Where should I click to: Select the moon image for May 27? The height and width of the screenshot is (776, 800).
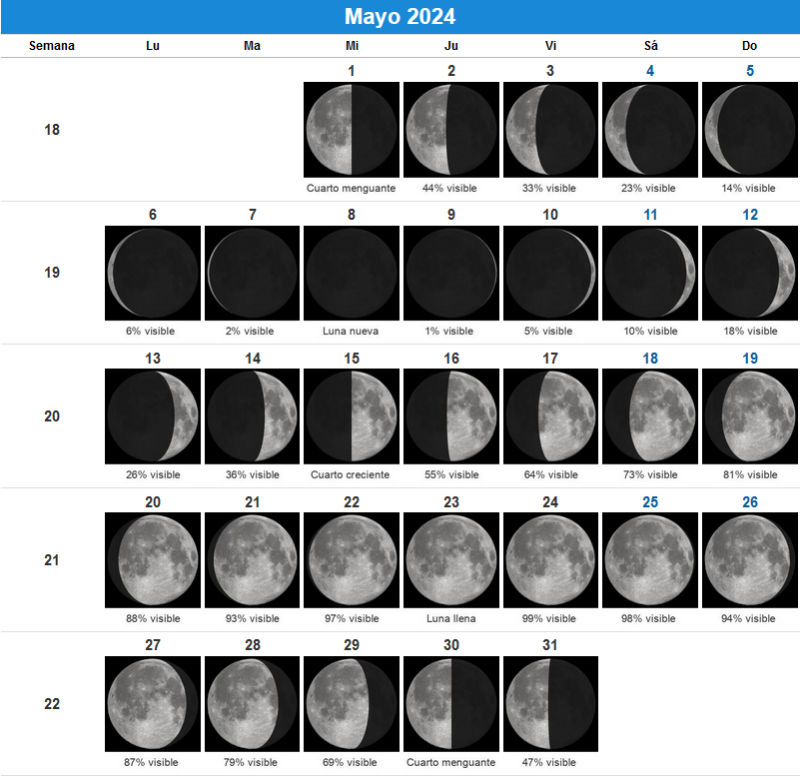(x=152, y=703)
